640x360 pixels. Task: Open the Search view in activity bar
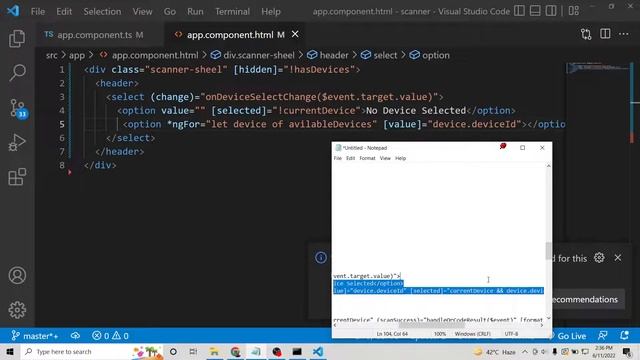pyautogui.click(x=17, y=73)
